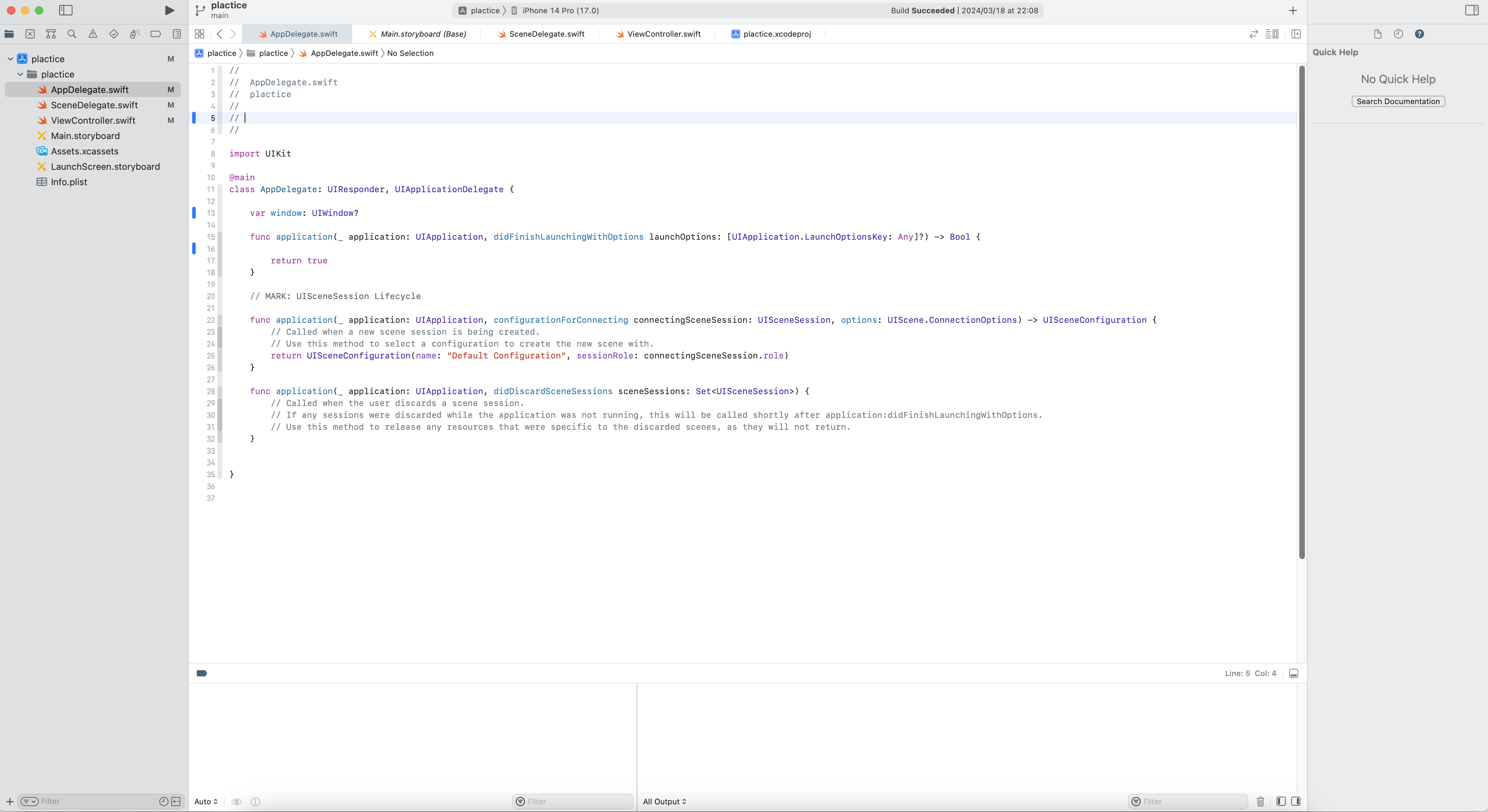The width and height of the screenshot is (1488, 812).
Task: Open the Auto variables view dropdown
Action: point(205,802)
